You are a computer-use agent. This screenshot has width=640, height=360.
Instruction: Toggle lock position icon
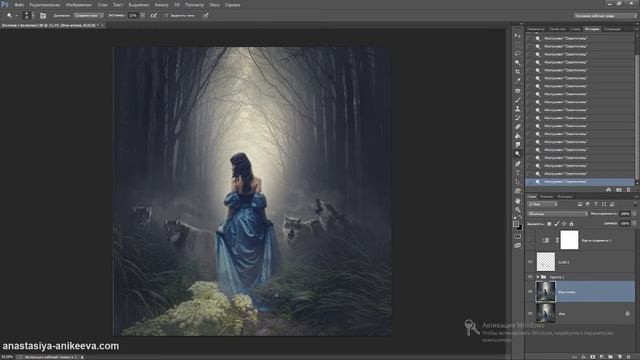[x=564, y=224]
